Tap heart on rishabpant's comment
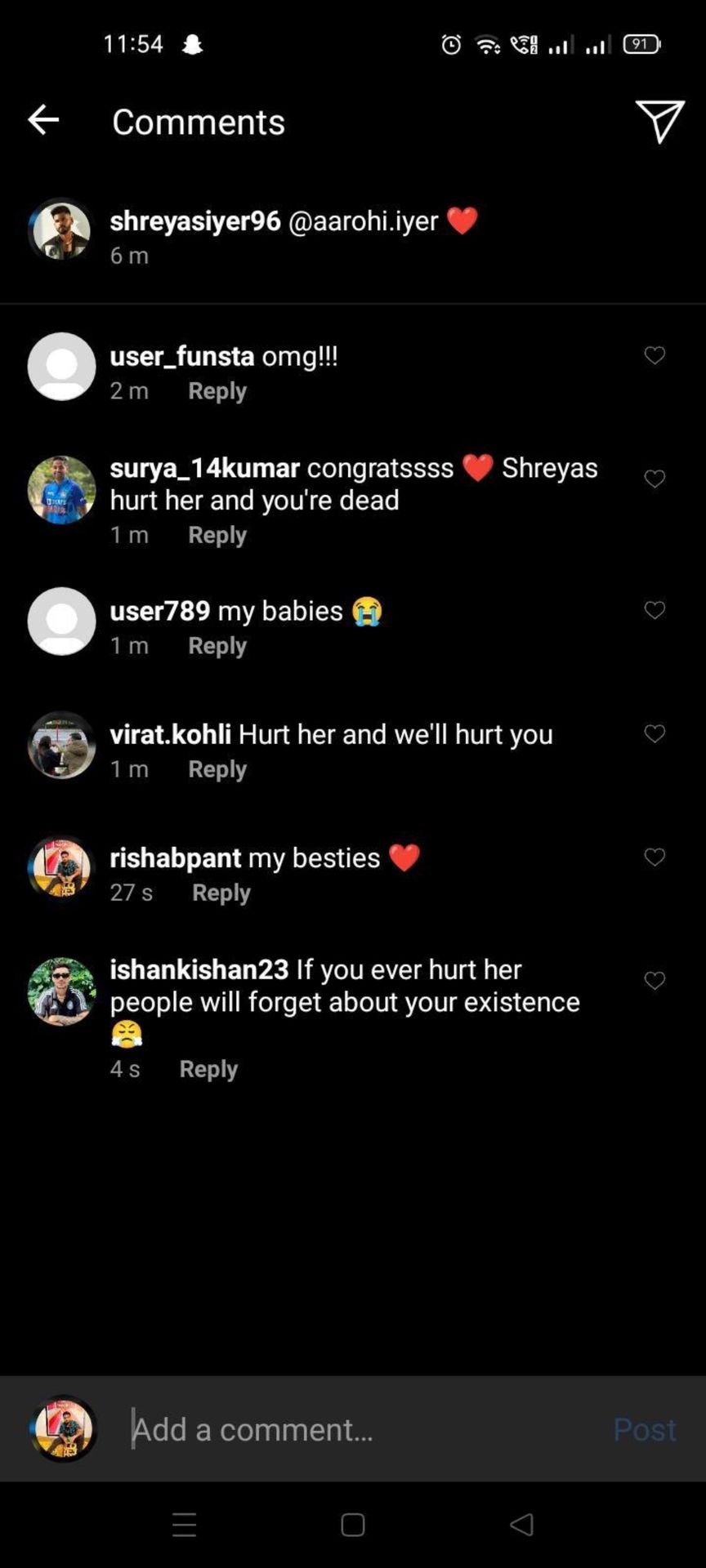Image resolution: width=706 pixels, height=1568 pixels. pos(655,857)
